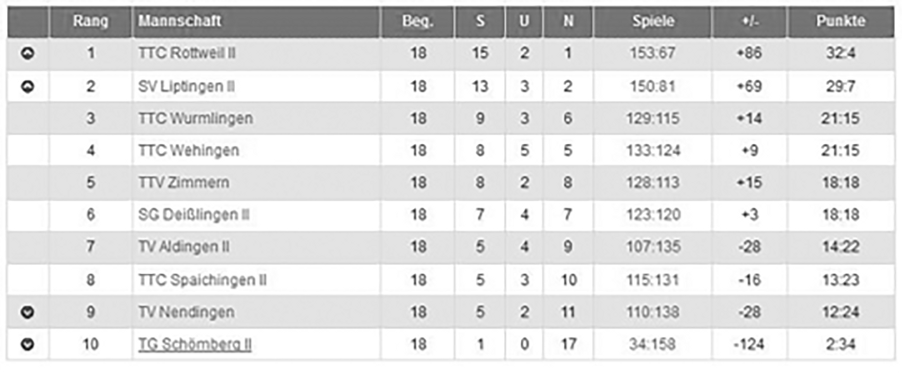Screen dimensions: 902x373
Task: Sort table by the Rang column header
Action: point(90,22)
